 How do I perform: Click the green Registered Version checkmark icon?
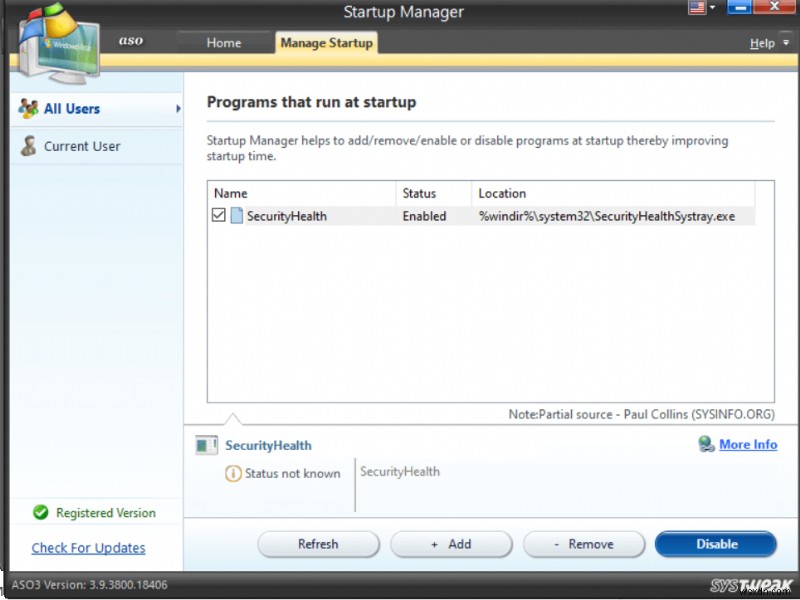pyautogui.click(x=41, y=512)
